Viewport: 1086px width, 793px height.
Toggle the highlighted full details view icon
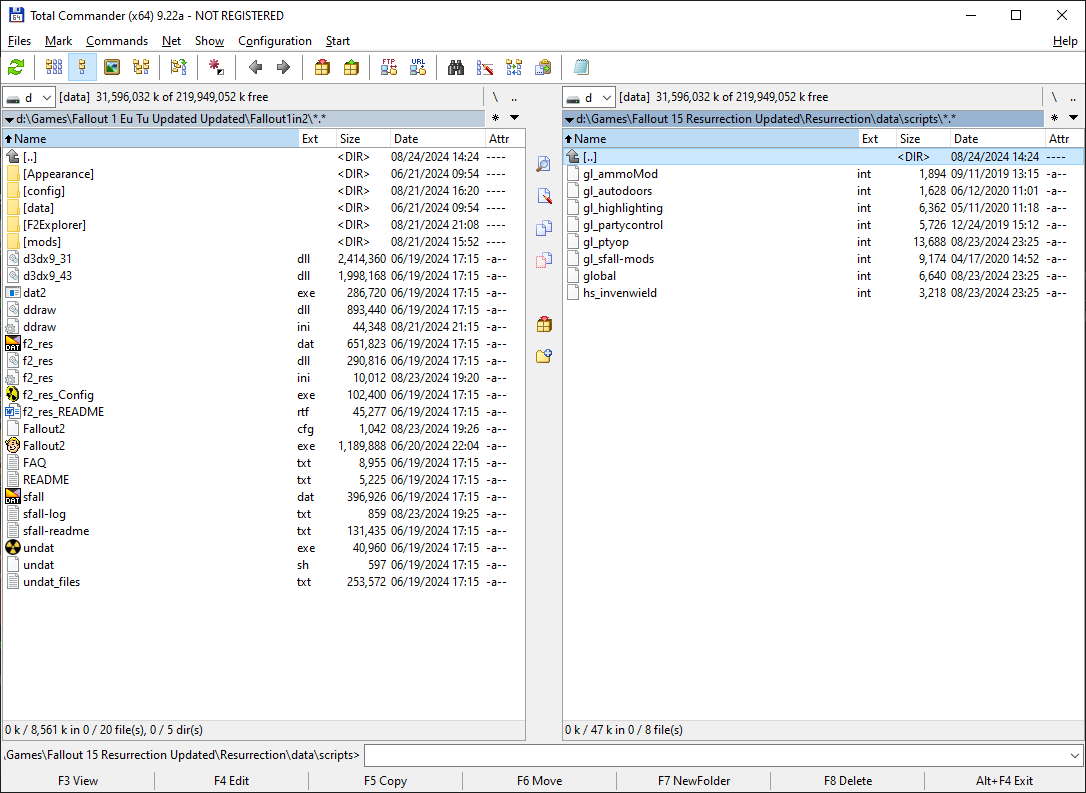(82, 67)
